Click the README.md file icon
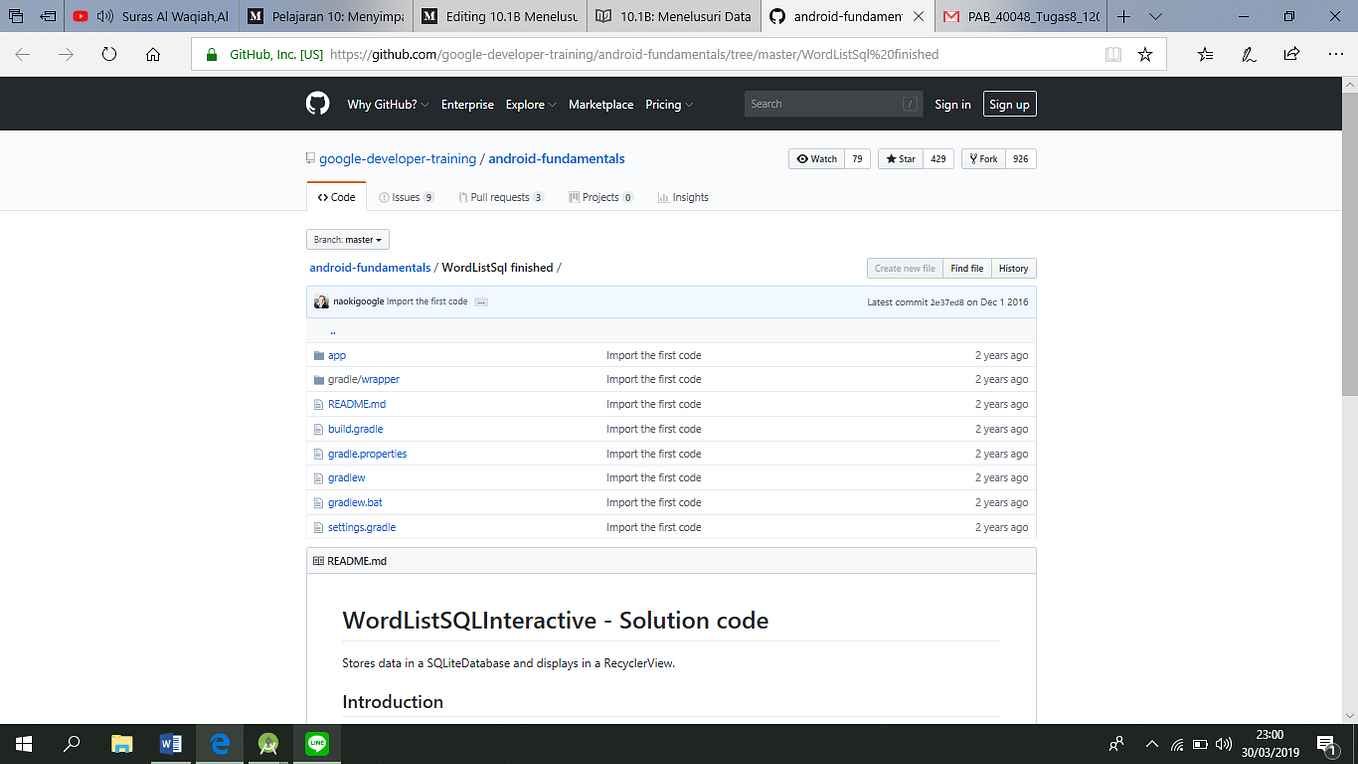1358x764 pixels. 320,403
